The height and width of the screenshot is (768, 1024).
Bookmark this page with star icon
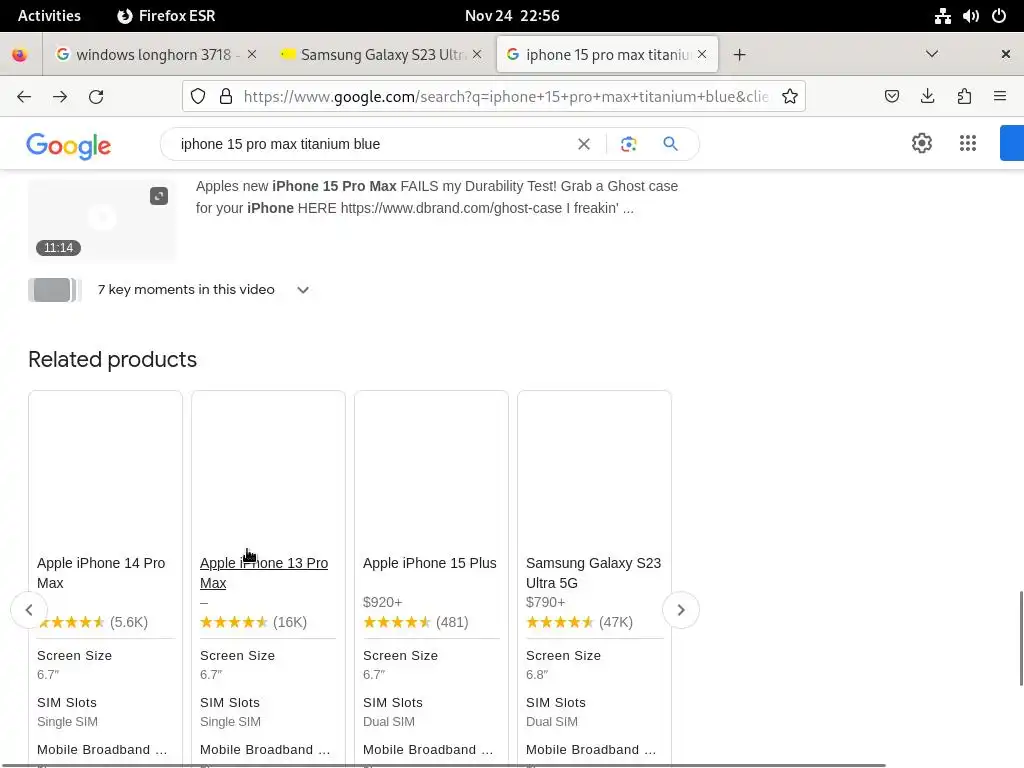point(790,96)
